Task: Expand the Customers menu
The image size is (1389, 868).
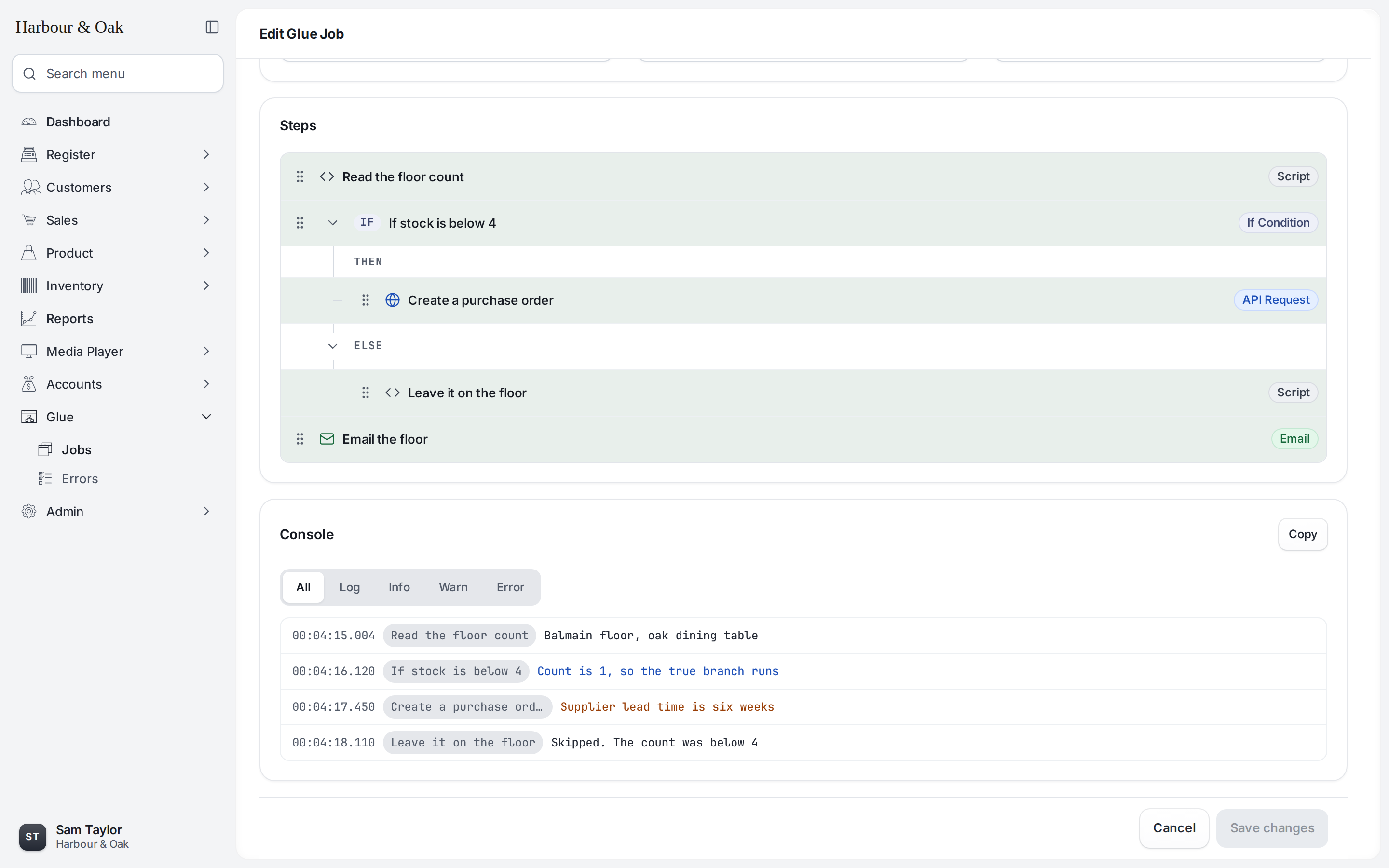Action: (206, 187)
